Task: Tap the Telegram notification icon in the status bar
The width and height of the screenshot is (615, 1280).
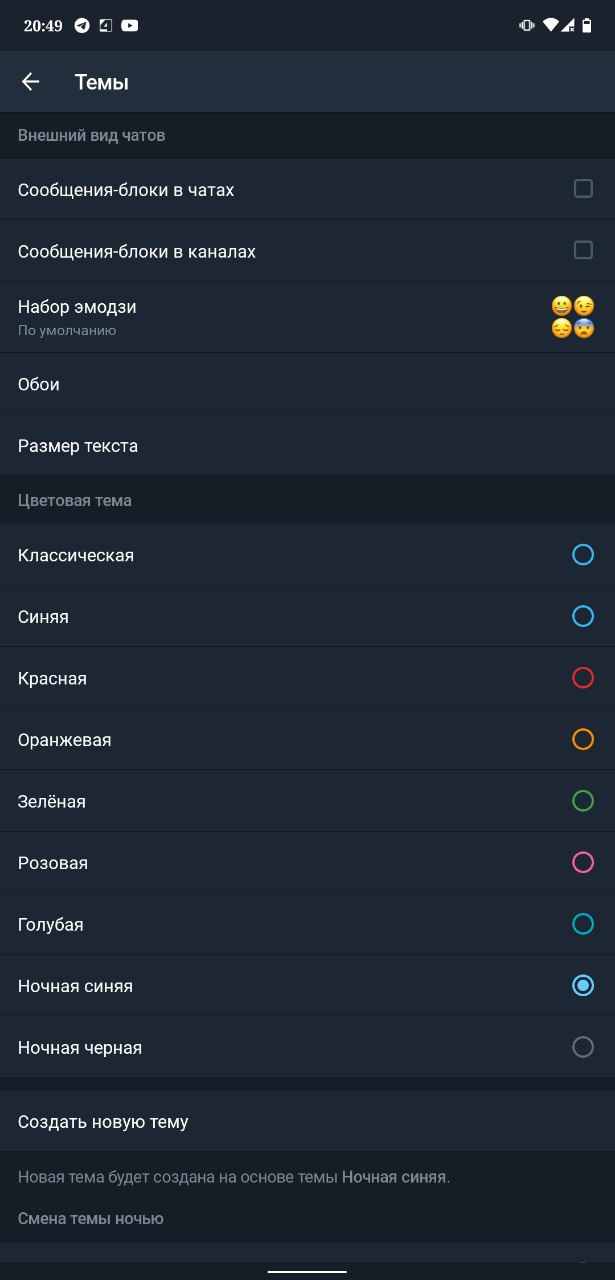Action: [82, 26]
